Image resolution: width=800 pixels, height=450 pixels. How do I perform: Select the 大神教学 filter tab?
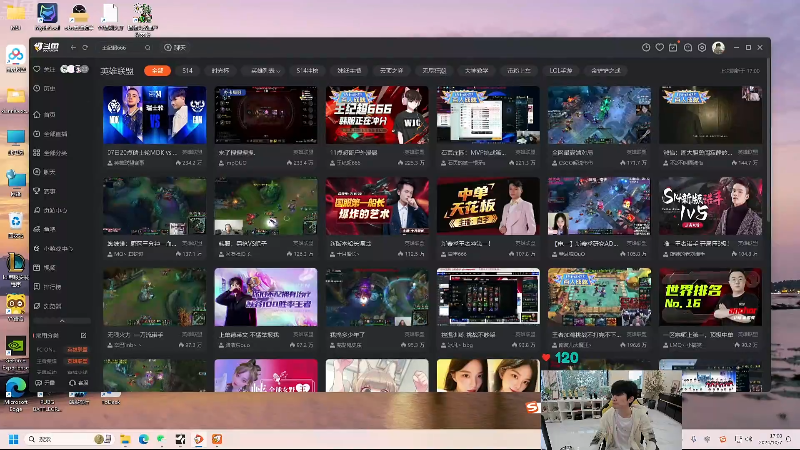[x=477, y=71]
